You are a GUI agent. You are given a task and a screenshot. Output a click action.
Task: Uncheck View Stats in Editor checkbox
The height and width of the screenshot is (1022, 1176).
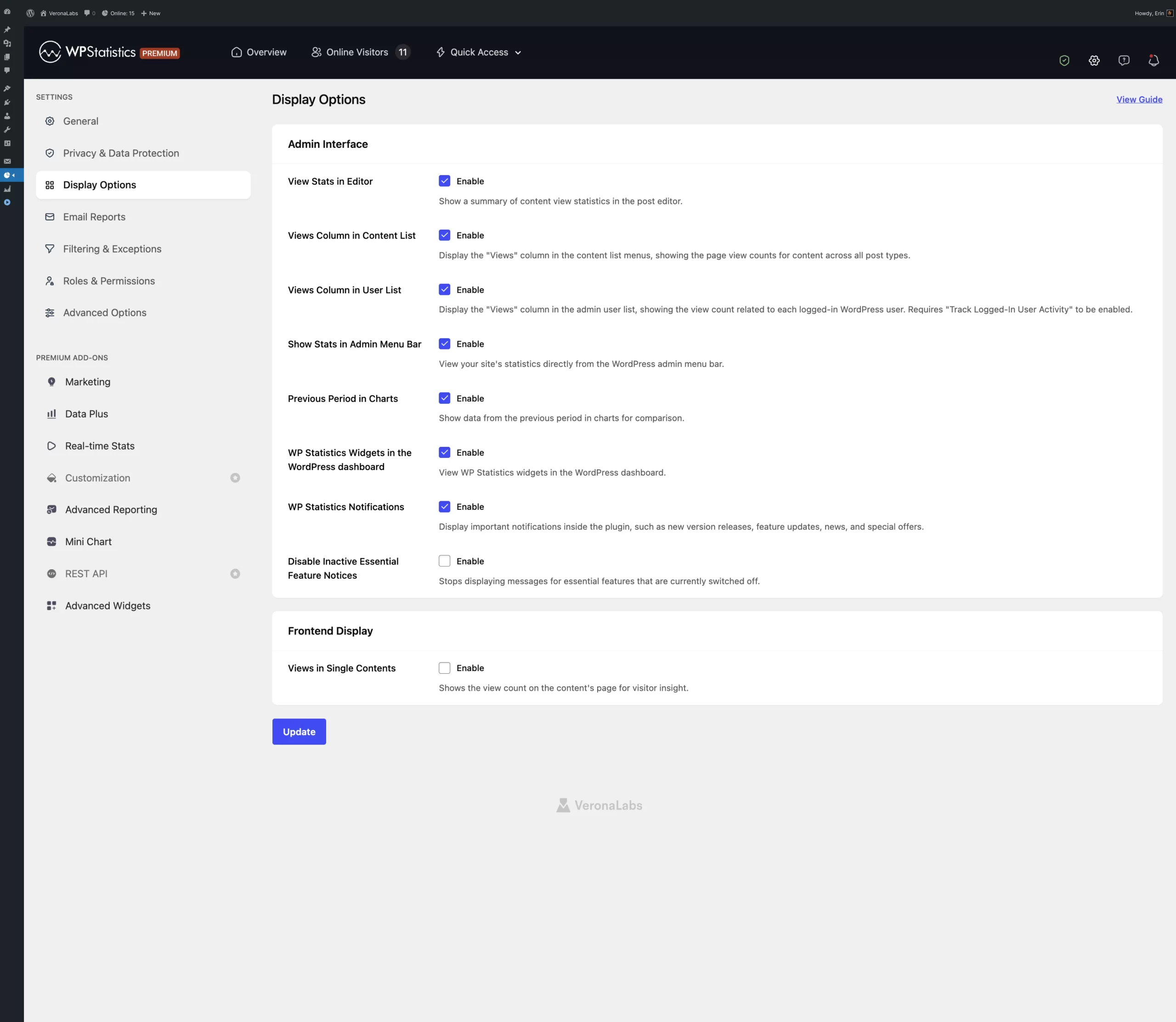pyautogui.click(x=444, y=181)
